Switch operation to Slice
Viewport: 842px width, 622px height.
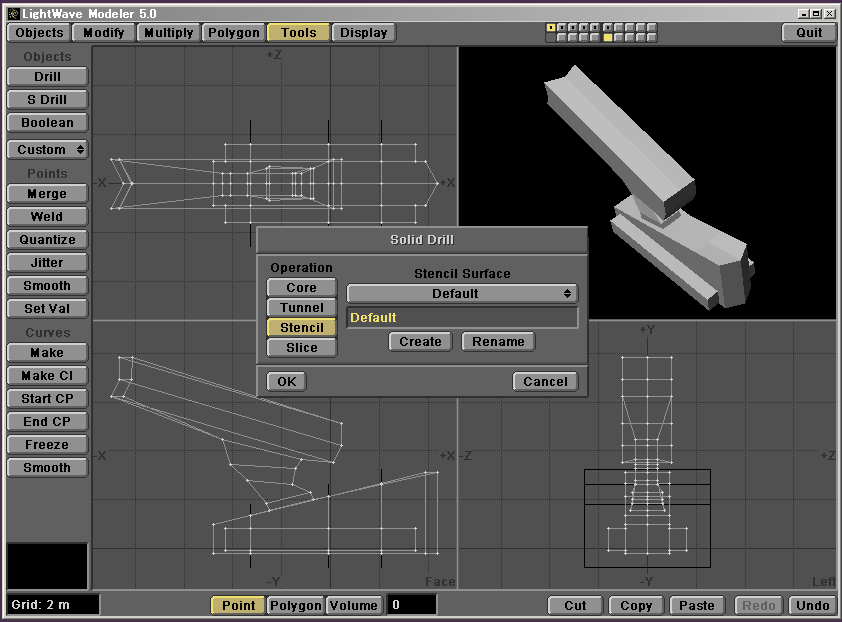click(301, 348)
